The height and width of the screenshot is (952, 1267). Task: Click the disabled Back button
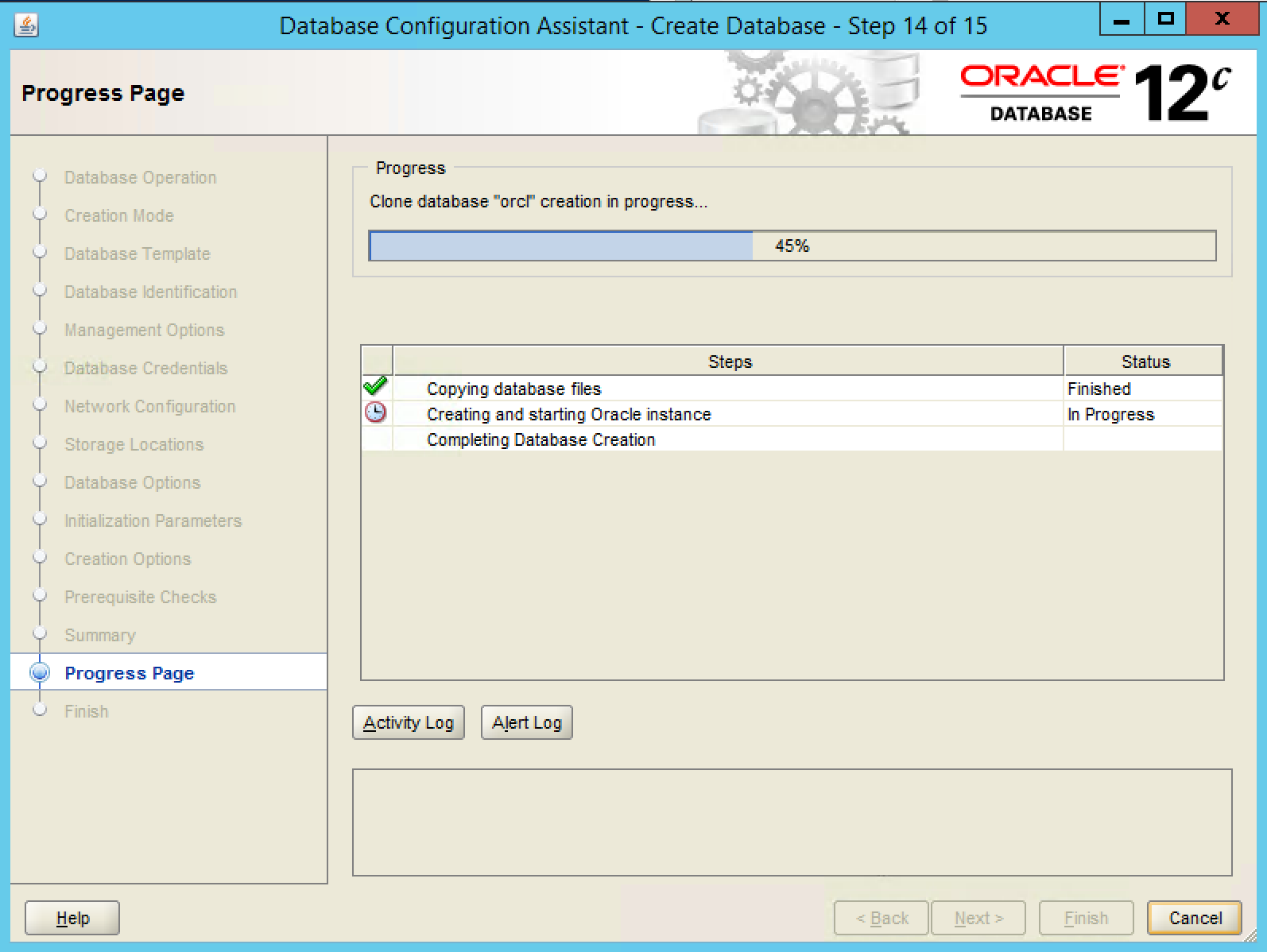coord(881,918)
